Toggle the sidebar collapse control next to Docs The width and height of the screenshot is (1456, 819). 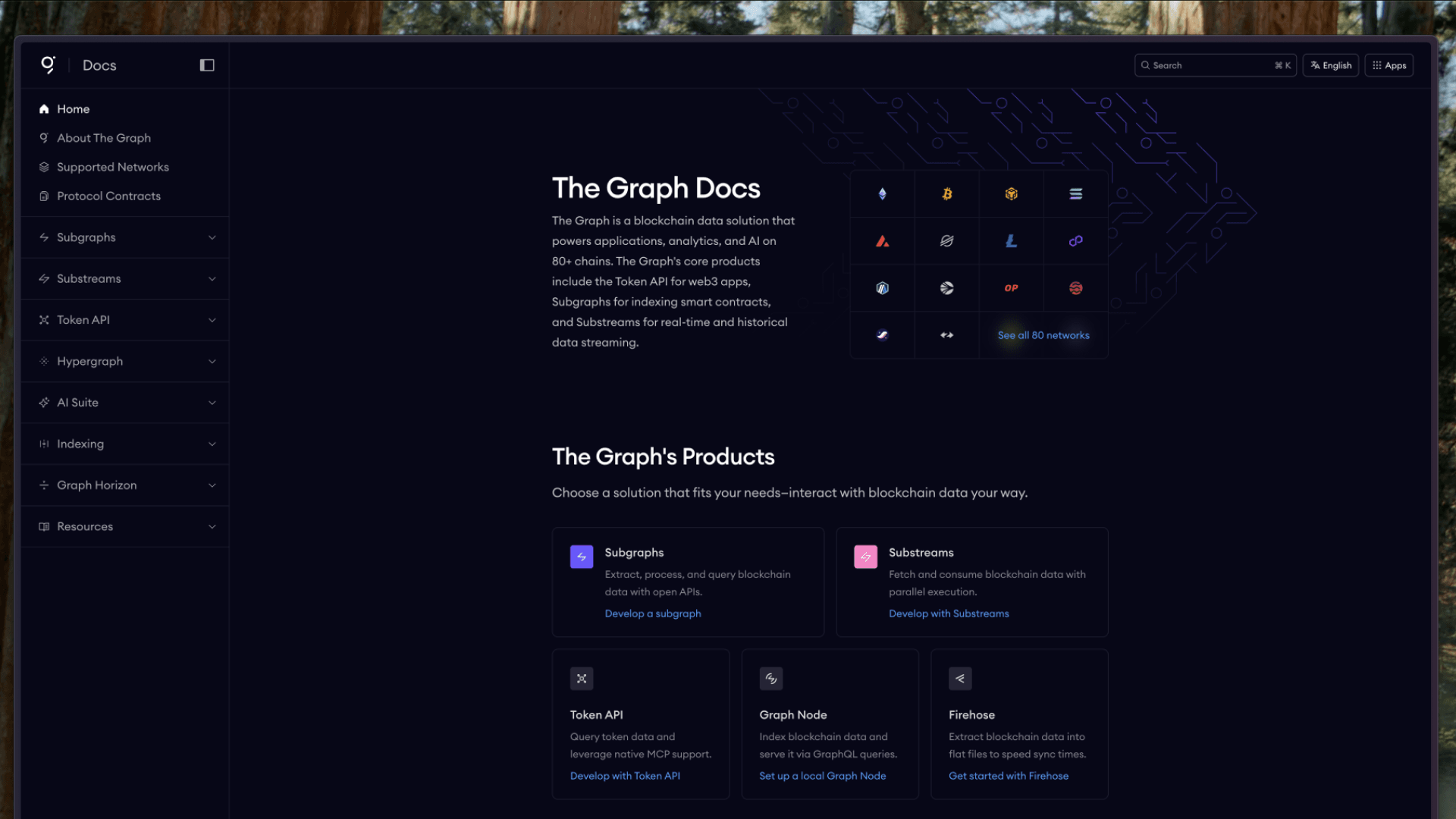pyautogui.click(x=206, y=65)
